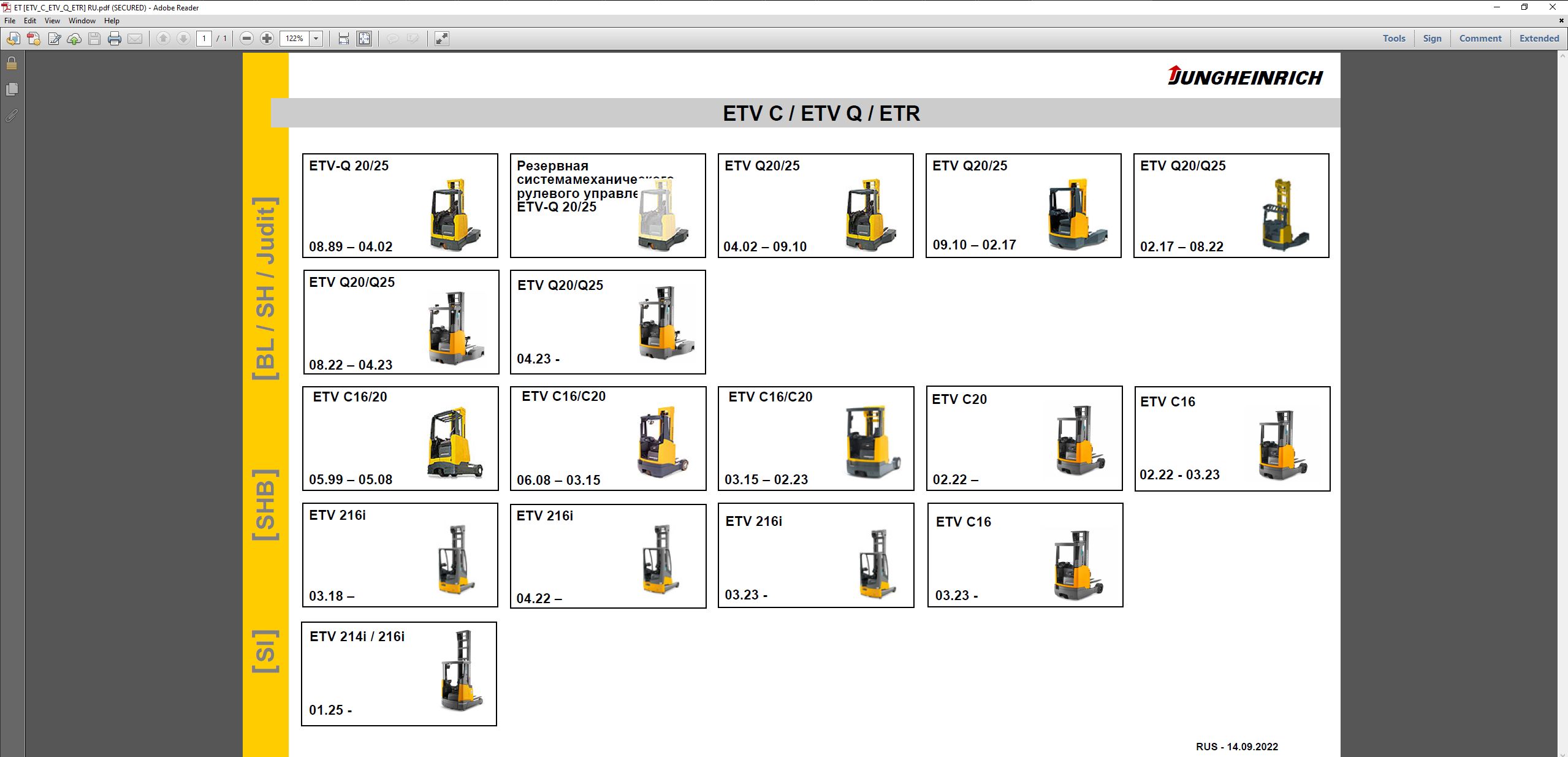
Task: Expand the Tools pane
Action: [1393, 38]
